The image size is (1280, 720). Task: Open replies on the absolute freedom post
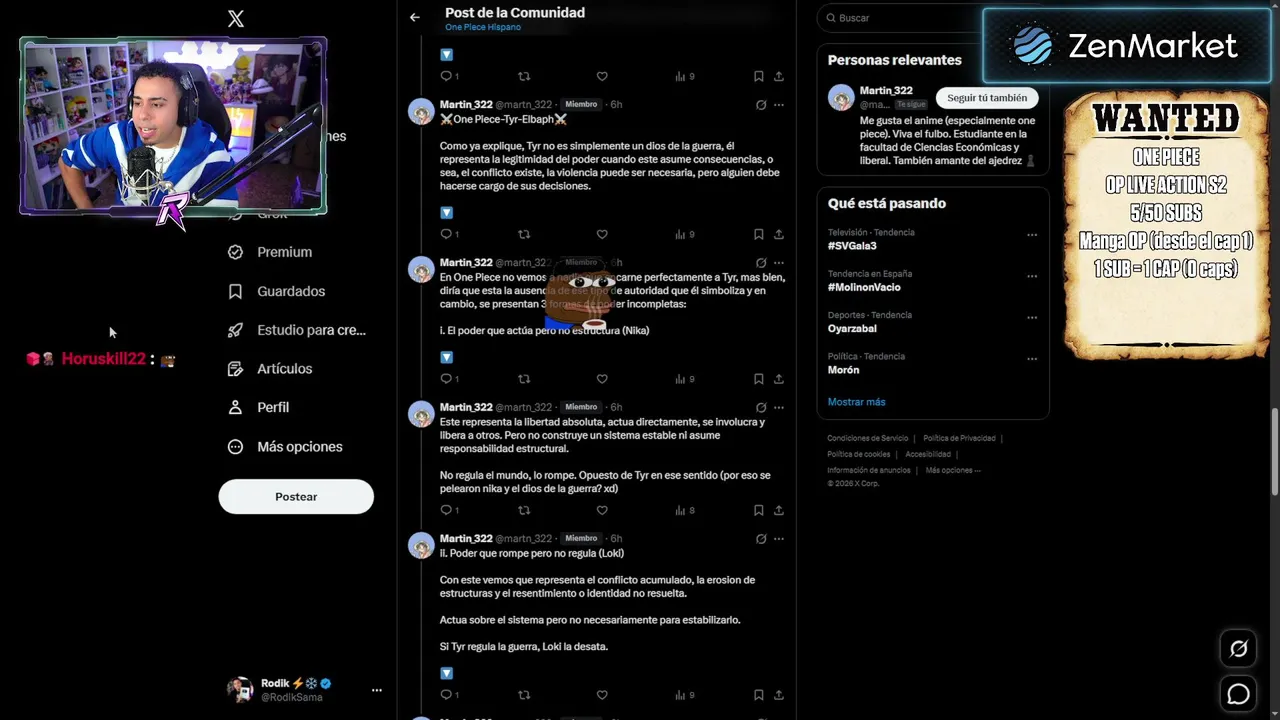point(449,510)
